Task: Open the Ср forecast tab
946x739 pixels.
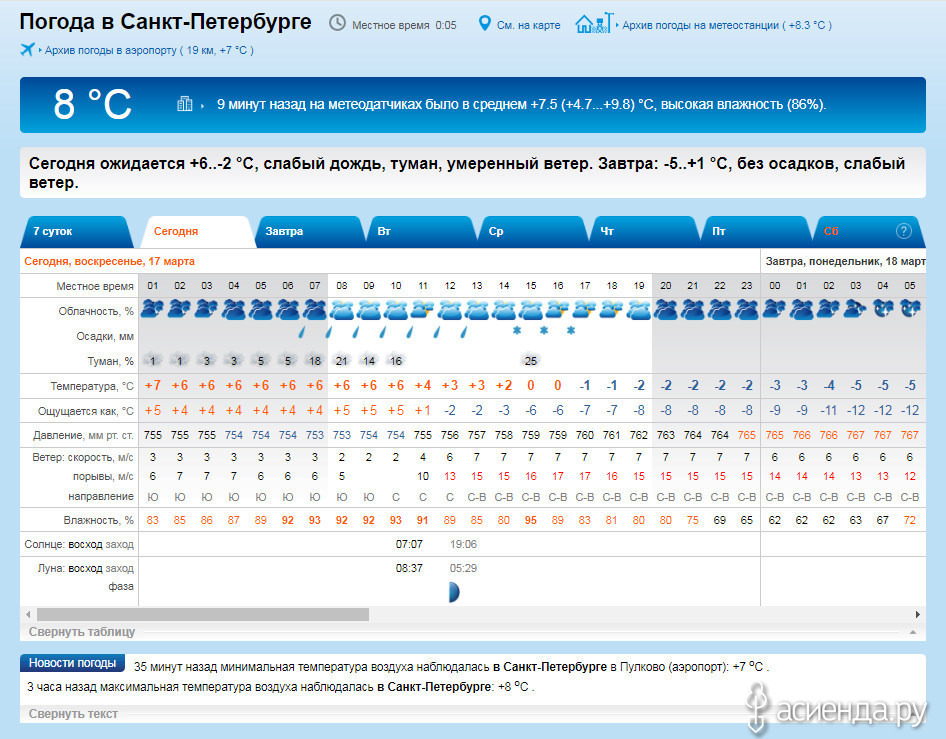Action: coord(532,231)
